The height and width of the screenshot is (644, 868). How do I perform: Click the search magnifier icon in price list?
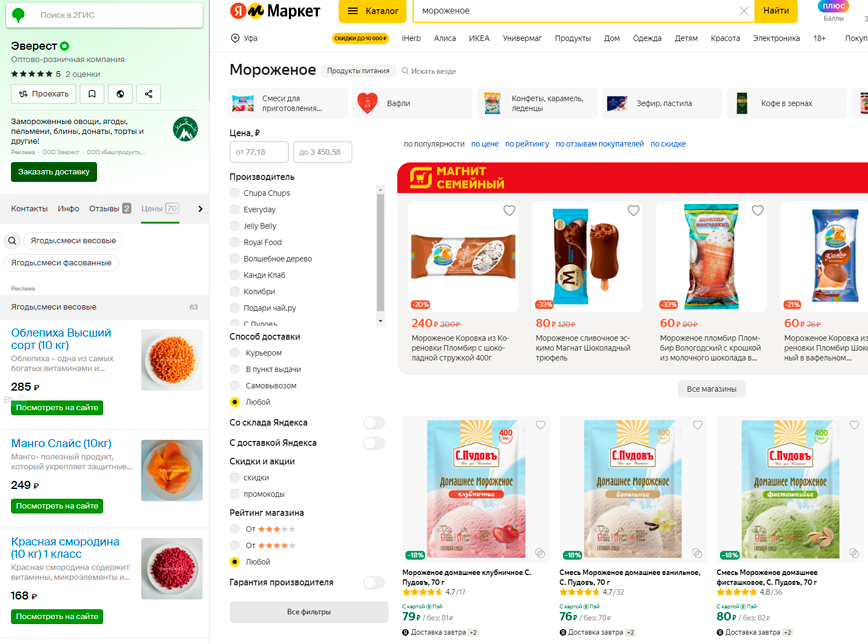pyautogui.click(x=12, y=241)
